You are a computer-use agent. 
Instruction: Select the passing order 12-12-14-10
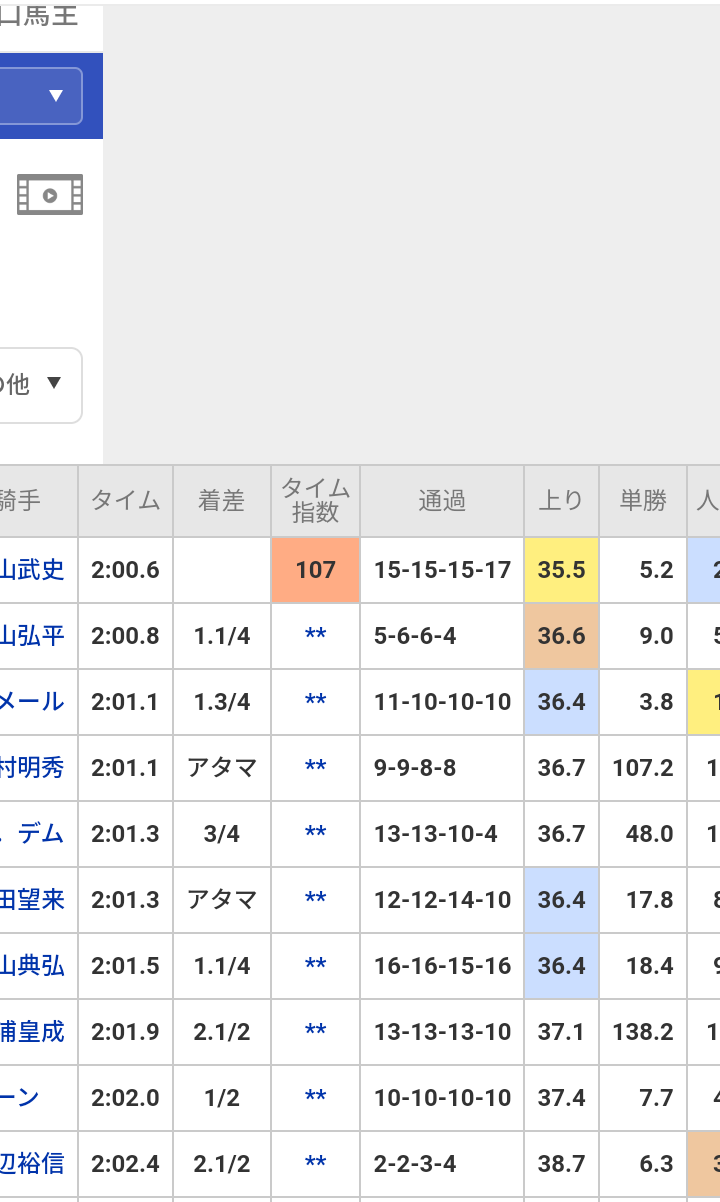point(442,900)
